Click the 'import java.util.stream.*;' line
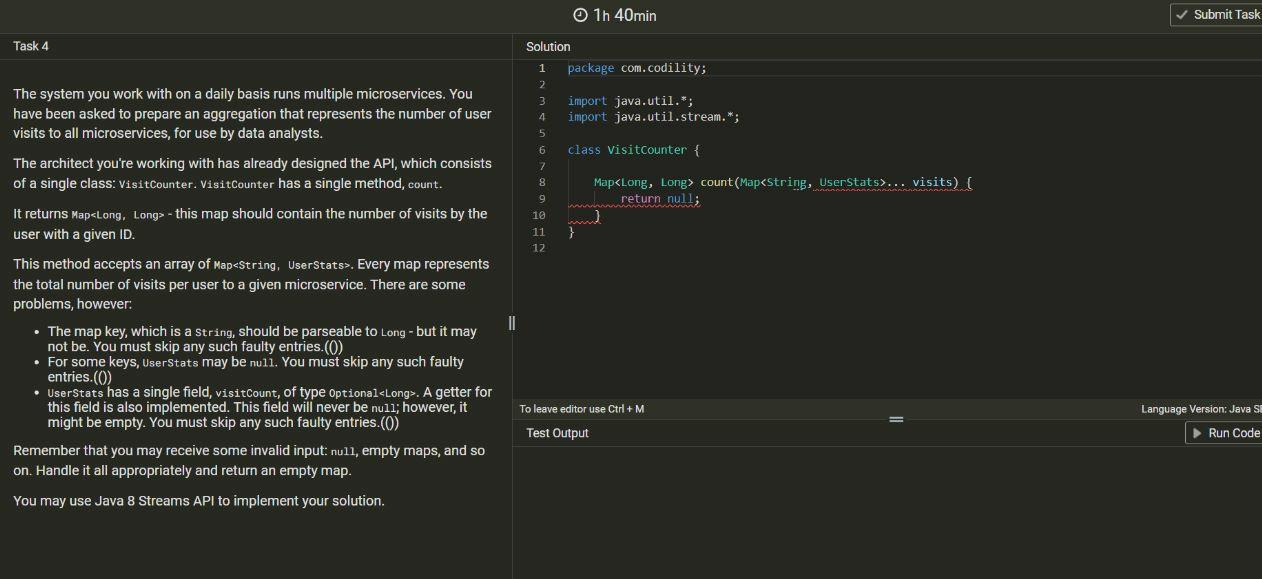Viewport: 1262px width, 579px height. pyautogui.click(x=653, y=117)
